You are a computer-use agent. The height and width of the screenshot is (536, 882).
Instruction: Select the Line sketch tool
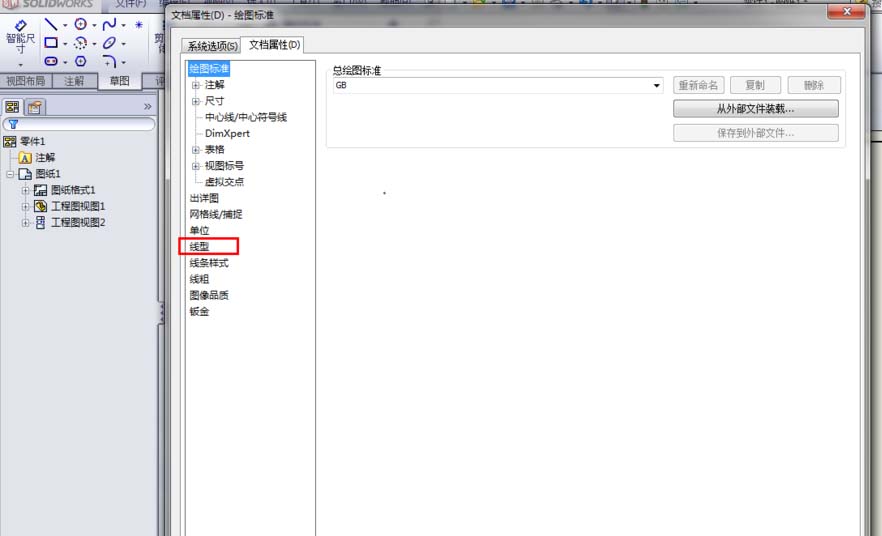pos(51,24)
